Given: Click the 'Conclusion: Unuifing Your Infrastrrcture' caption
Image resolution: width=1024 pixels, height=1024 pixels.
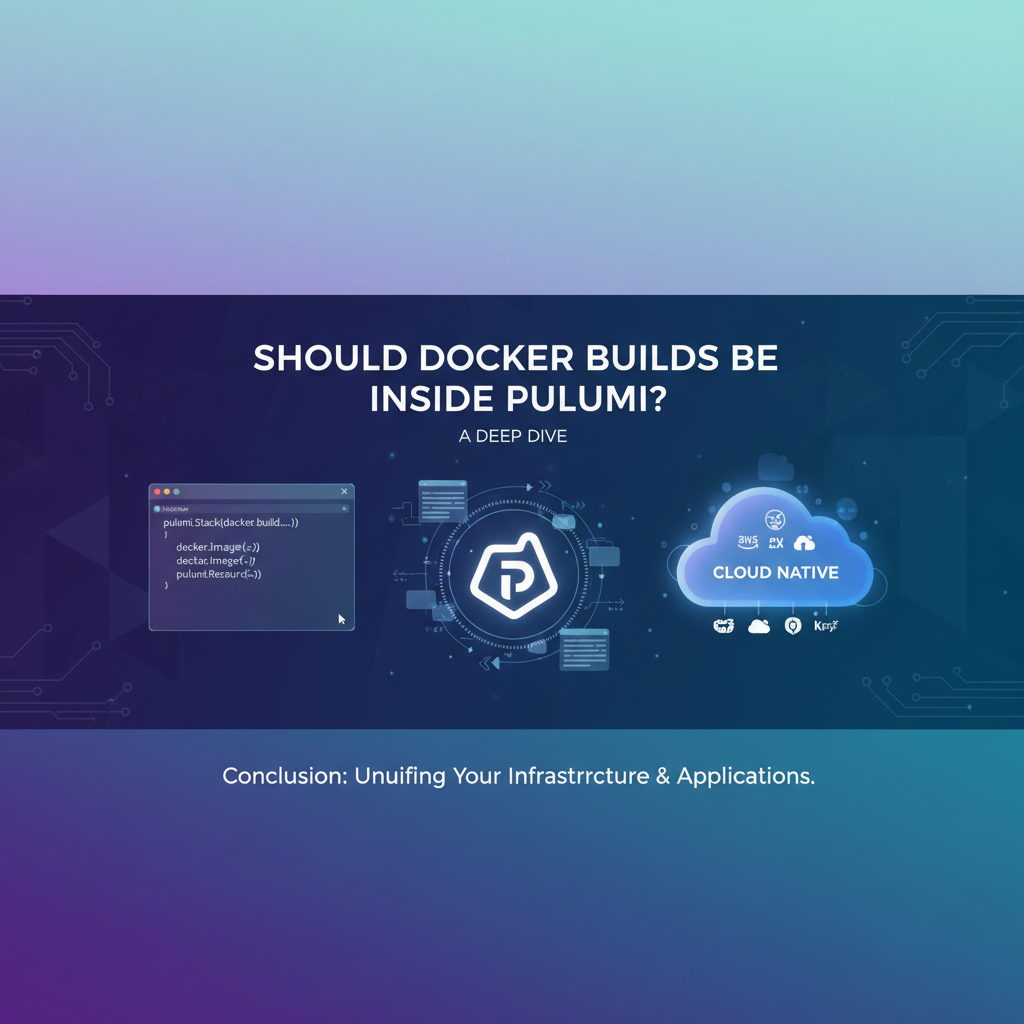Looking at the screenshot, I should (x=436, y=776).
